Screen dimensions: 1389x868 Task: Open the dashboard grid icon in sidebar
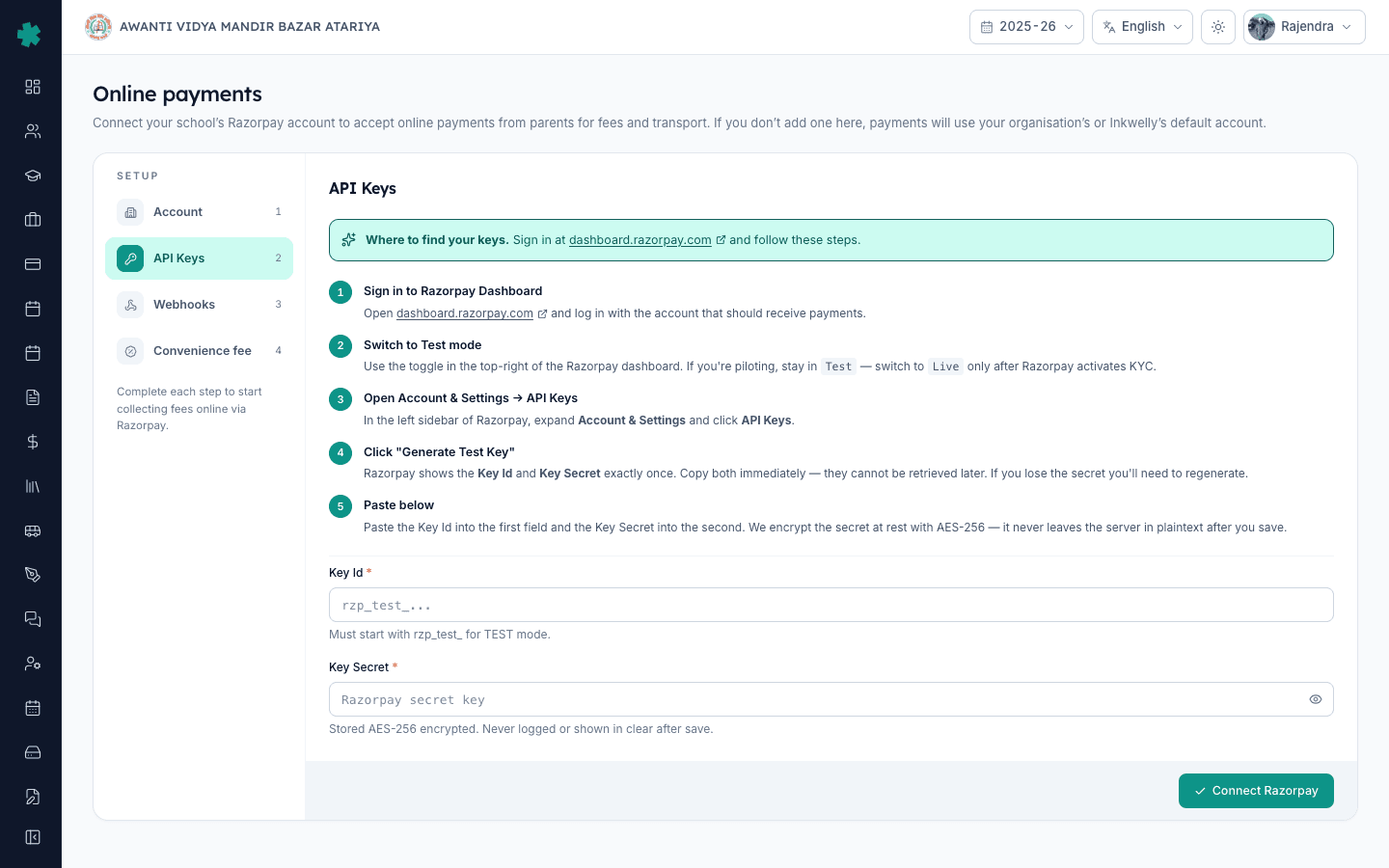pyautogui.click(x=33, y=87)
